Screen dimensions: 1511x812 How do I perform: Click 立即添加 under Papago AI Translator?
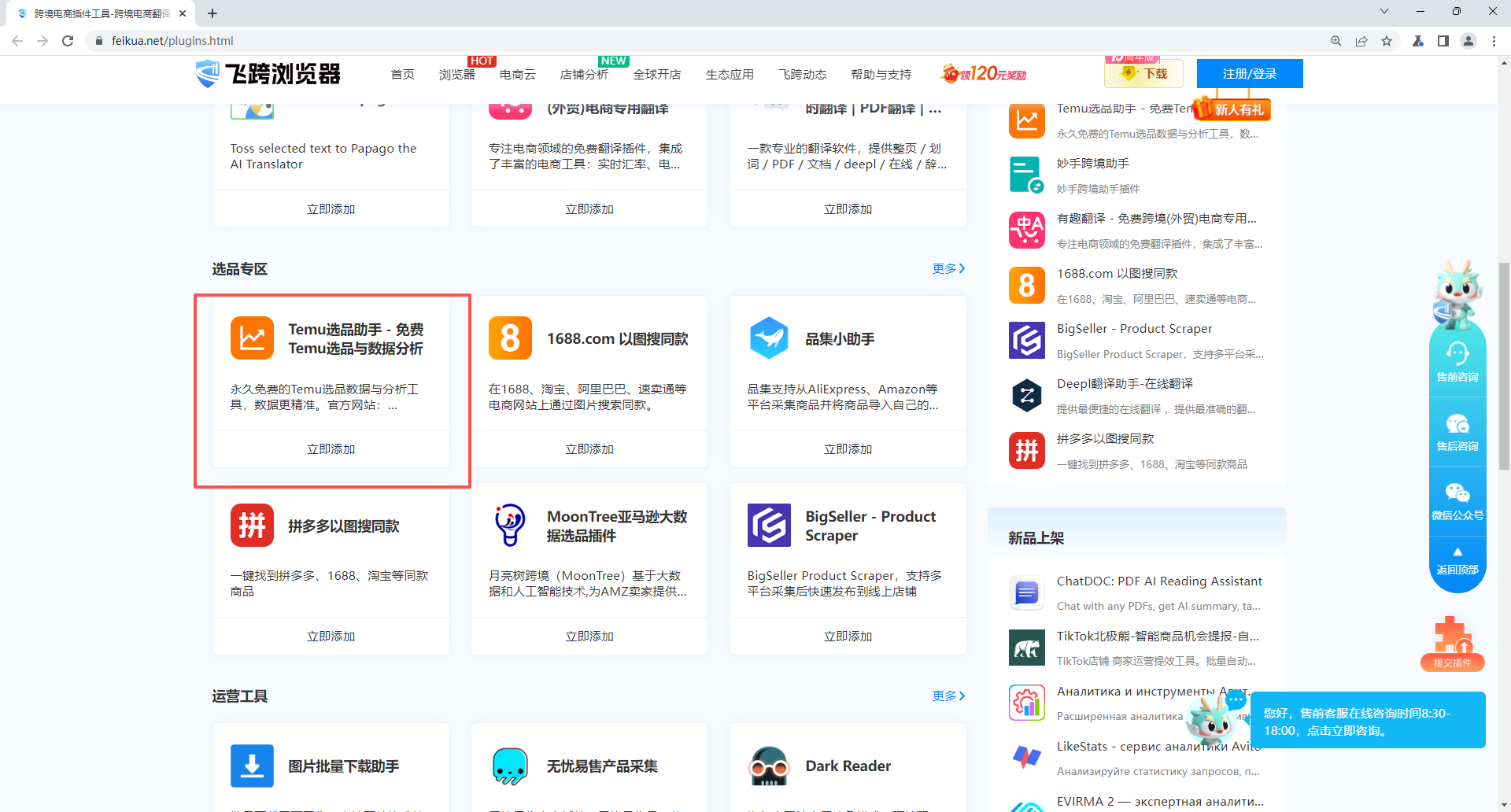pos(331,209)
